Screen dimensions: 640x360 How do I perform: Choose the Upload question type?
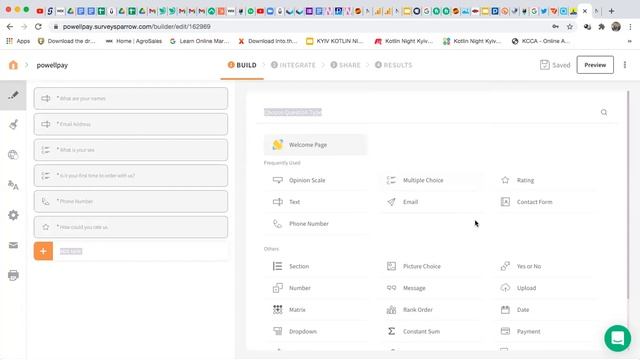[x=545, y=288]
